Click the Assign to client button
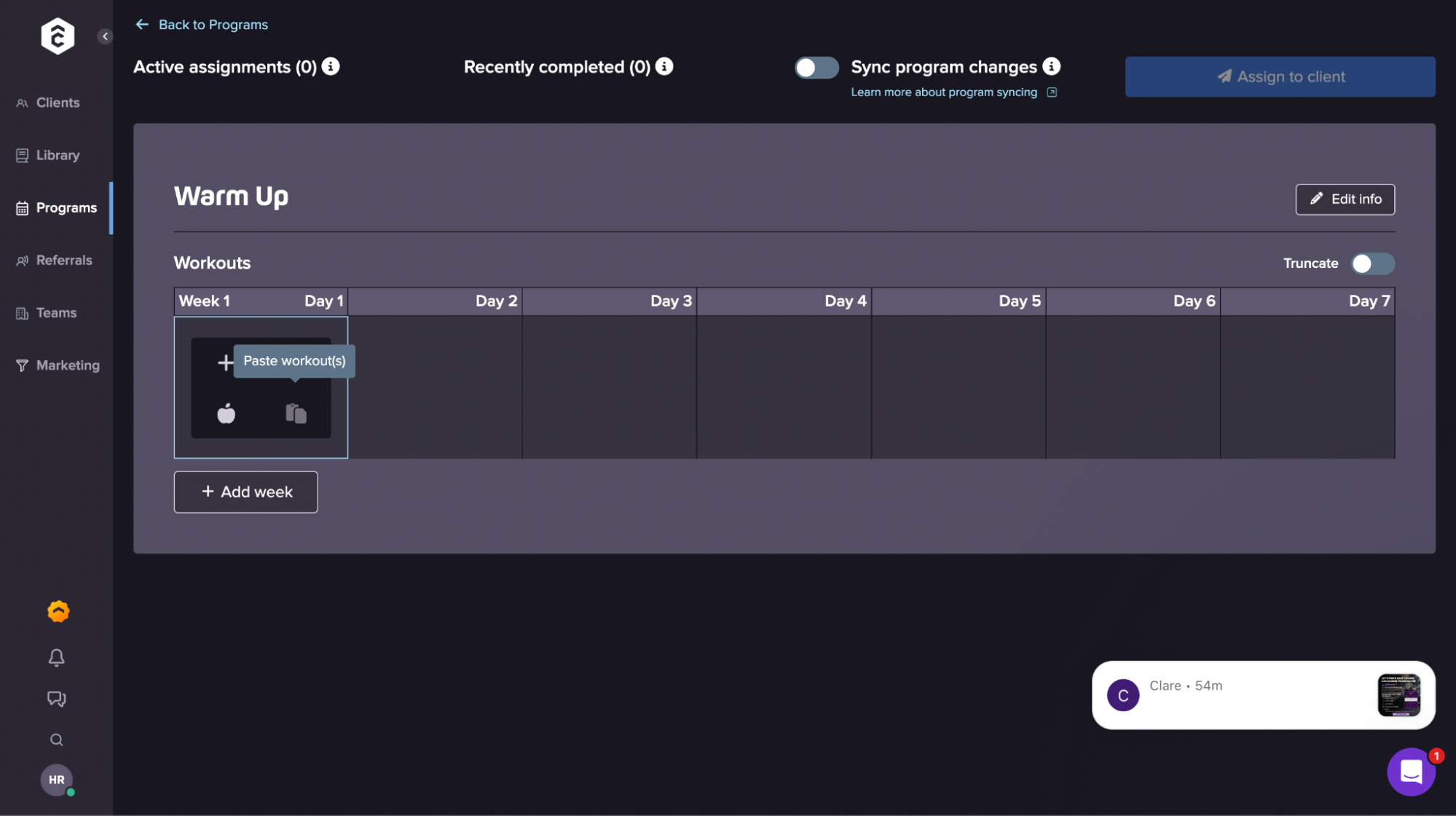1456x816 pixels. tap(1280, 76)
